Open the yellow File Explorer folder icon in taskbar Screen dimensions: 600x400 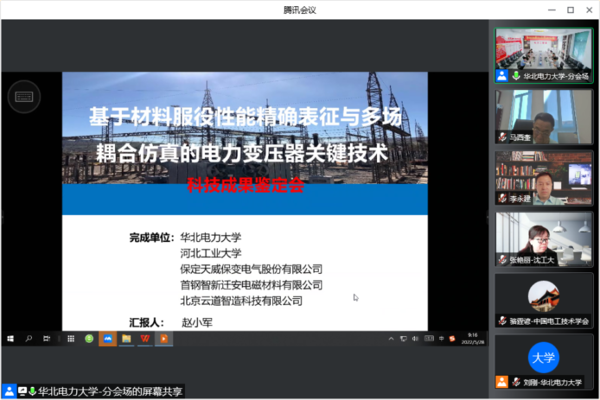click(x=126, y=338)
